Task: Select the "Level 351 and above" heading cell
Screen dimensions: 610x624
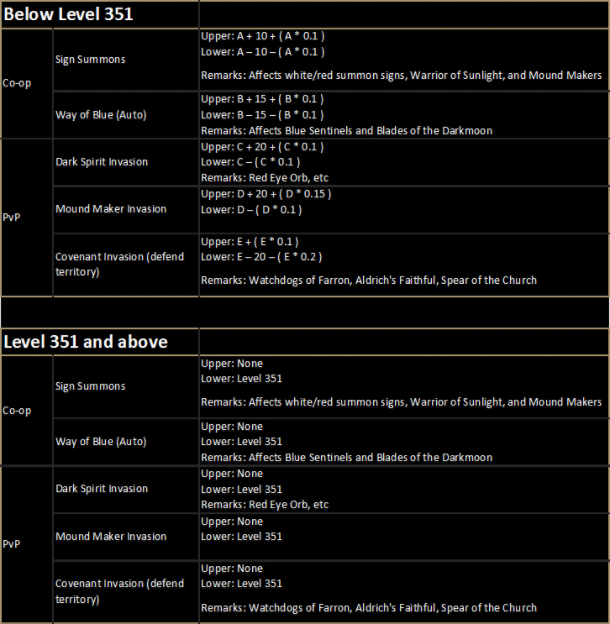Action: pos(100,342)
